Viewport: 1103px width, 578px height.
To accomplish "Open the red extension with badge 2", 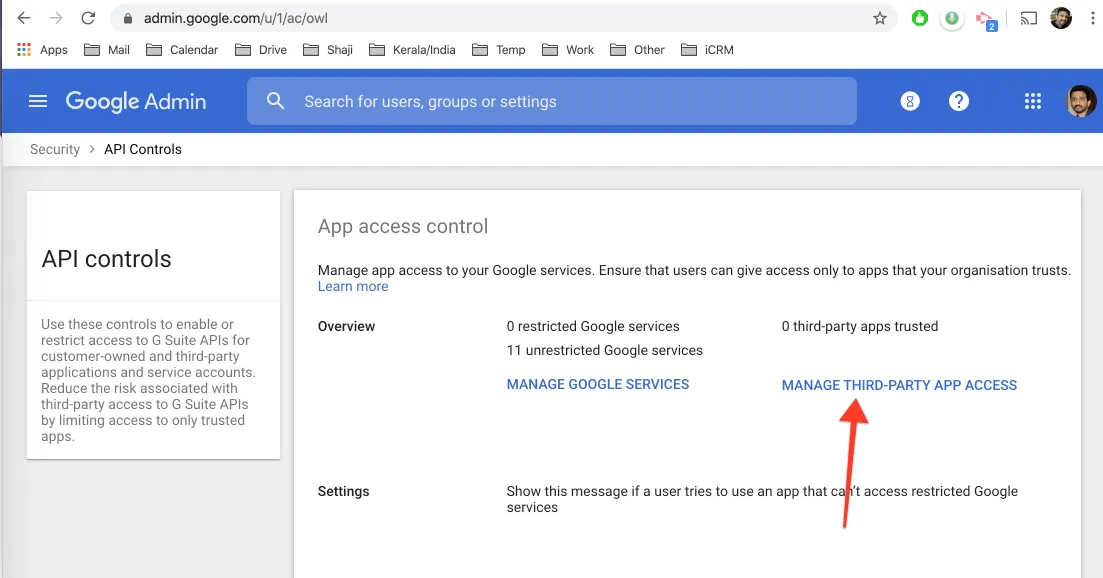I will [986, 20].
